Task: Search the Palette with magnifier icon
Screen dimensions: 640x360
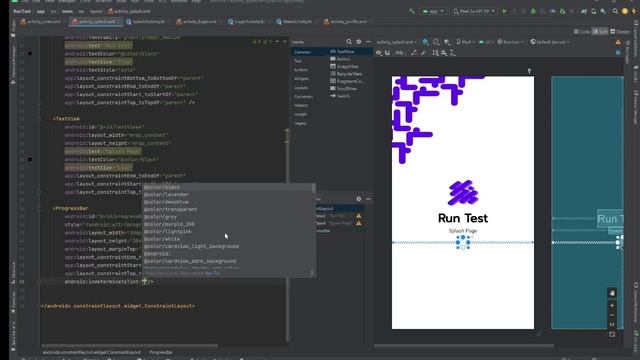Action: [x=349, y=42]
